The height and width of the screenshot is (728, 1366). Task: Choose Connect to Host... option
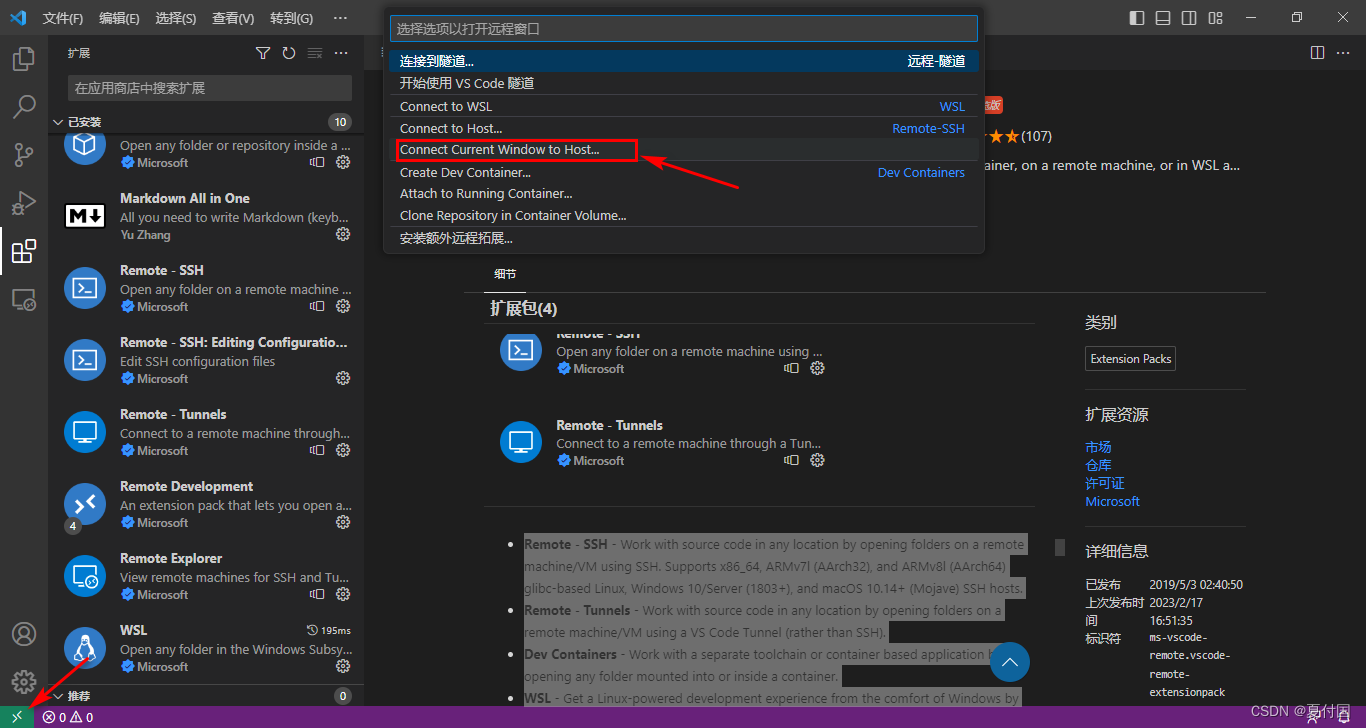[684, 128]
